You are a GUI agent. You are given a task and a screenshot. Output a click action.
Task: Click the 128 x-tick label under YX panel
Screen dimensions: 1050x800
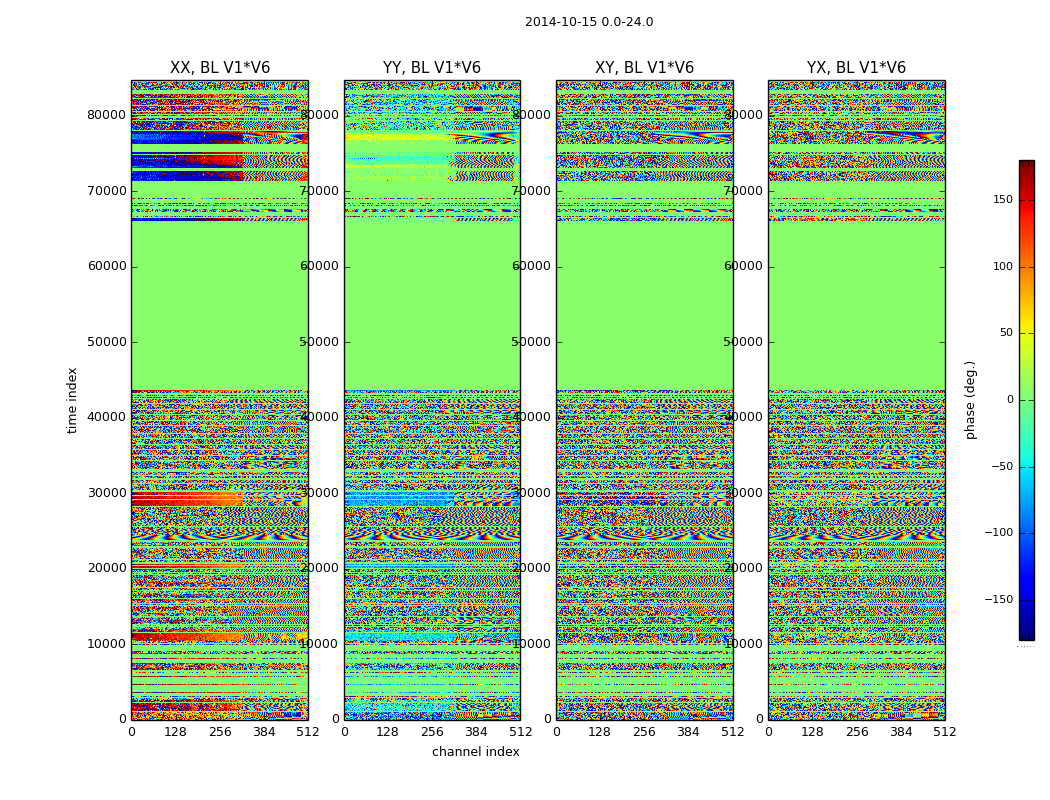[812, 732]
